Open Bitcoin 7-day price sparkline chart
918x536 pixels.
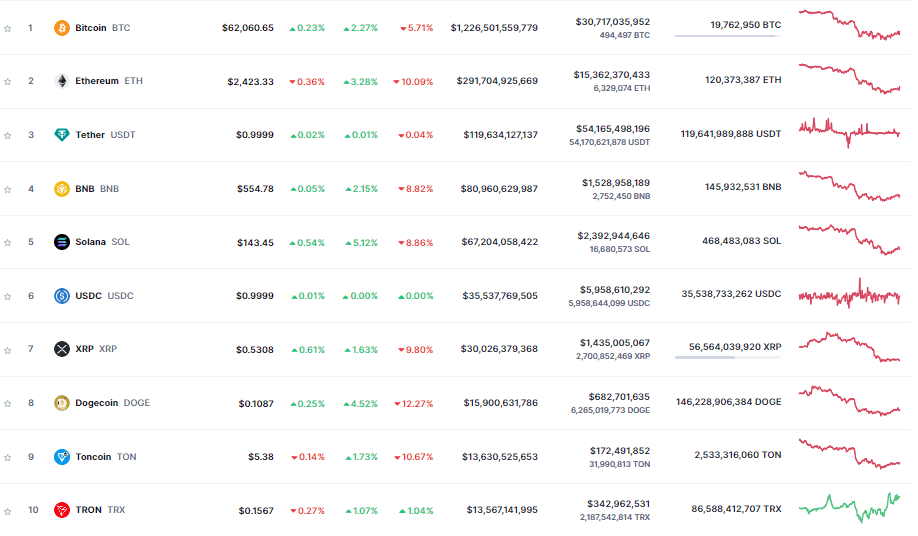[x=849, y=25]
